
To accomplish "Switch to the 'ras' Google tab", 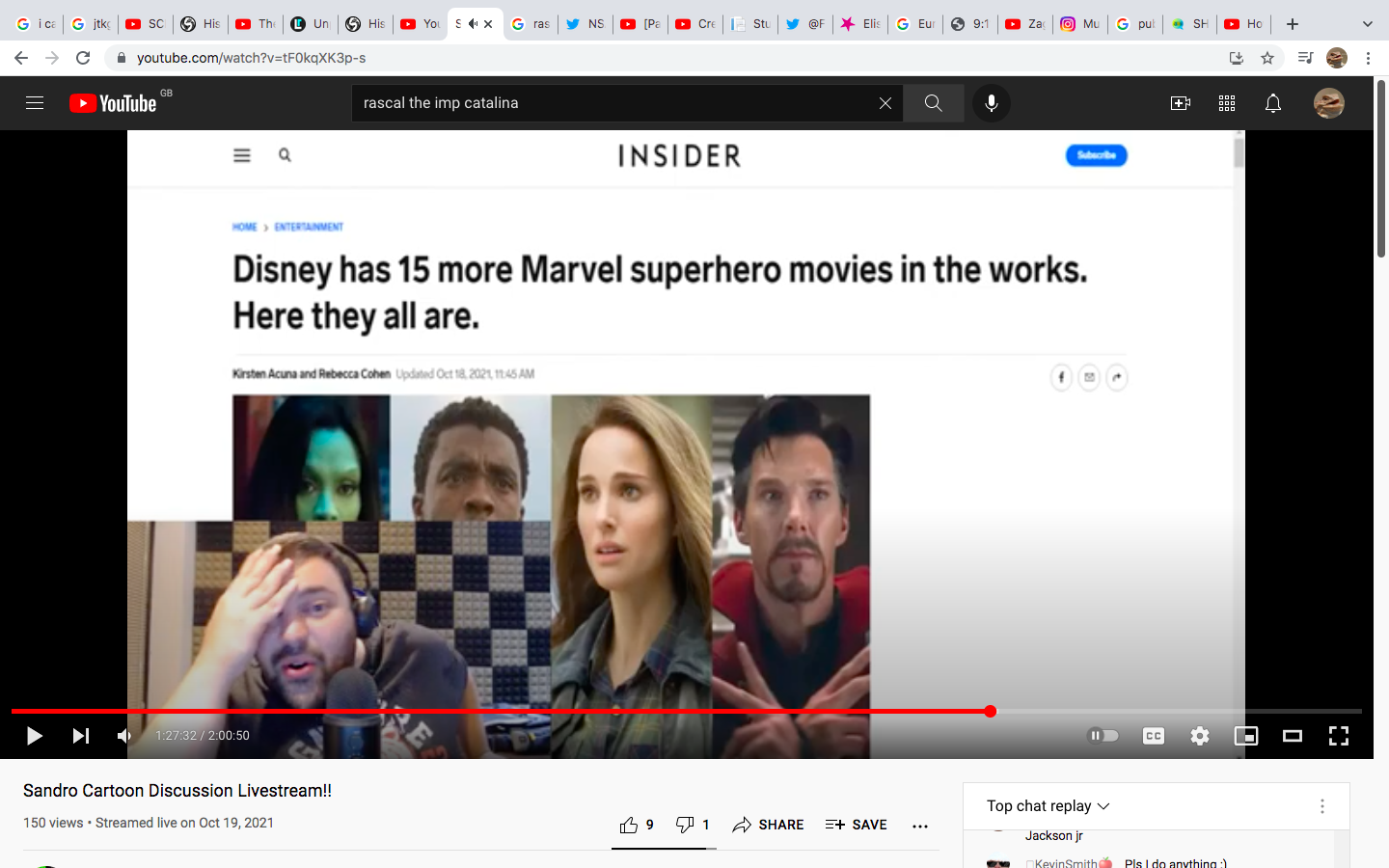I will point(531,24).
